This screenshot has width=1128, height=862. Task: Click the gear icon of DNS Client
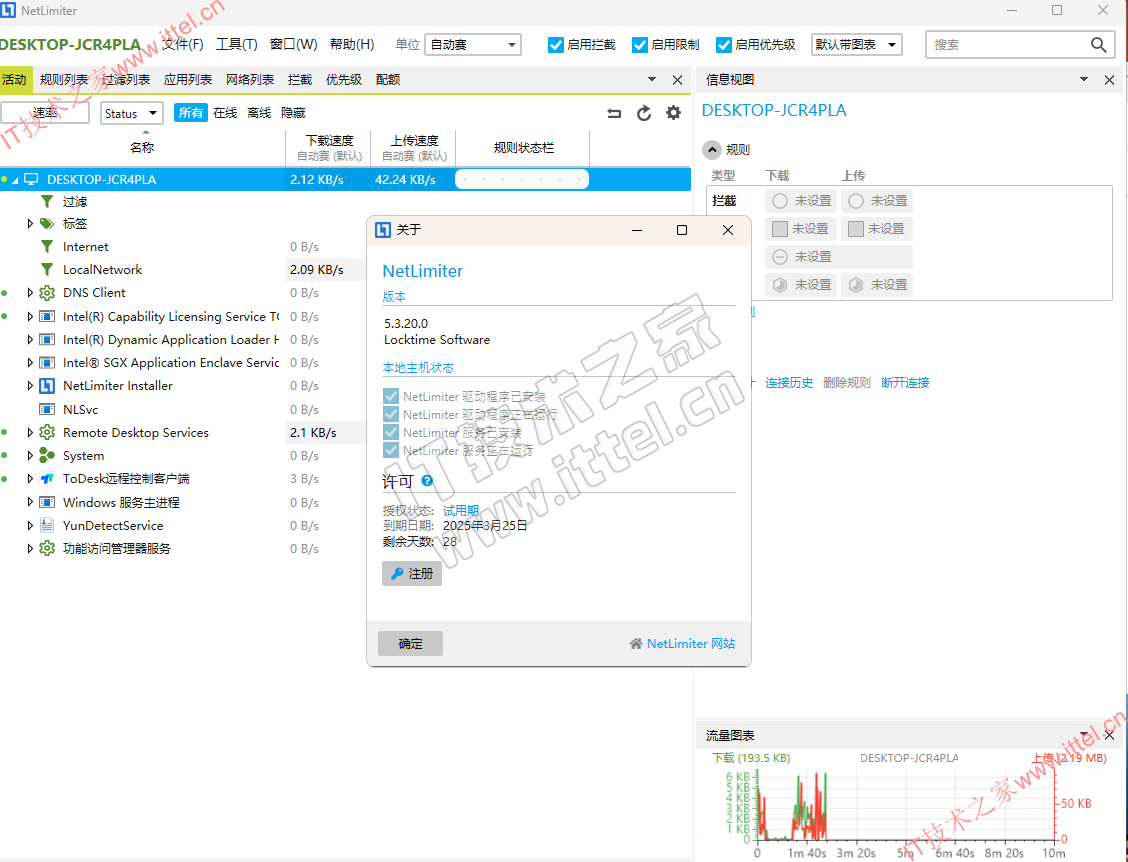(x=47, y=293)
